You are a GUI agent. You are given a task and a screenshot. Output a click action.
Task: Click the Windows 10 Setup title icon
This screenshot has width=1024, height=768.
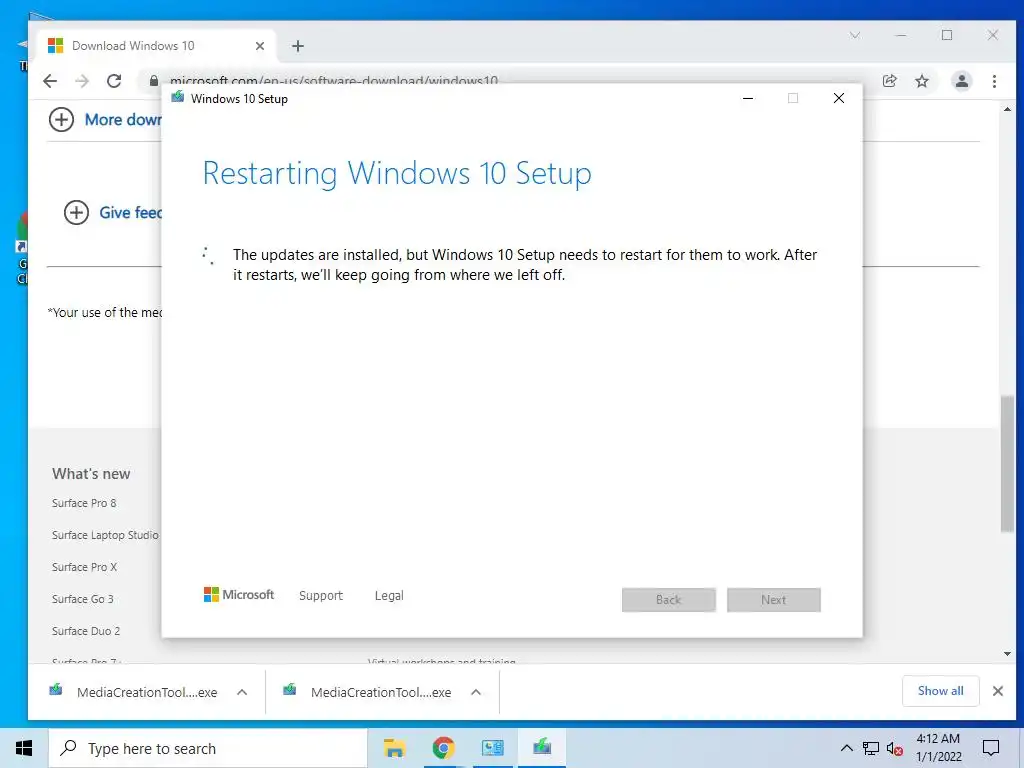coord(178,98)
